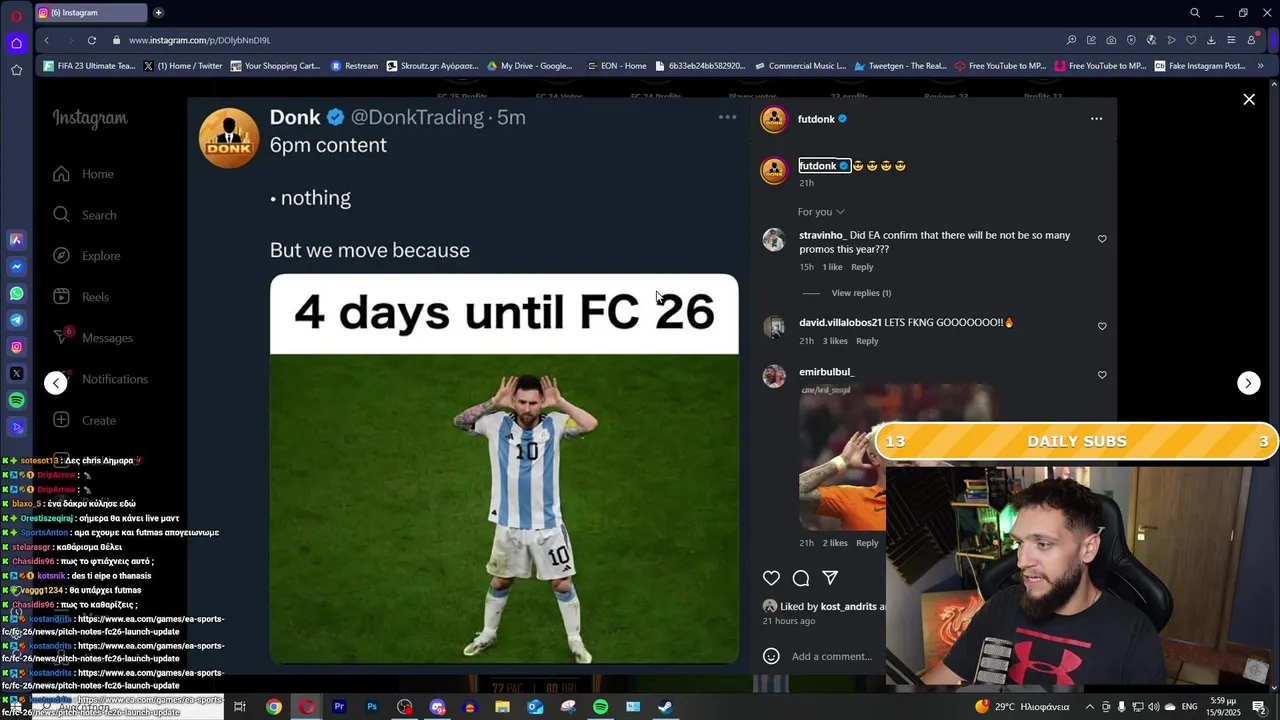Open futdonk profile link in header
Viewport: 1280px width, 720px height.
(816, 119)
